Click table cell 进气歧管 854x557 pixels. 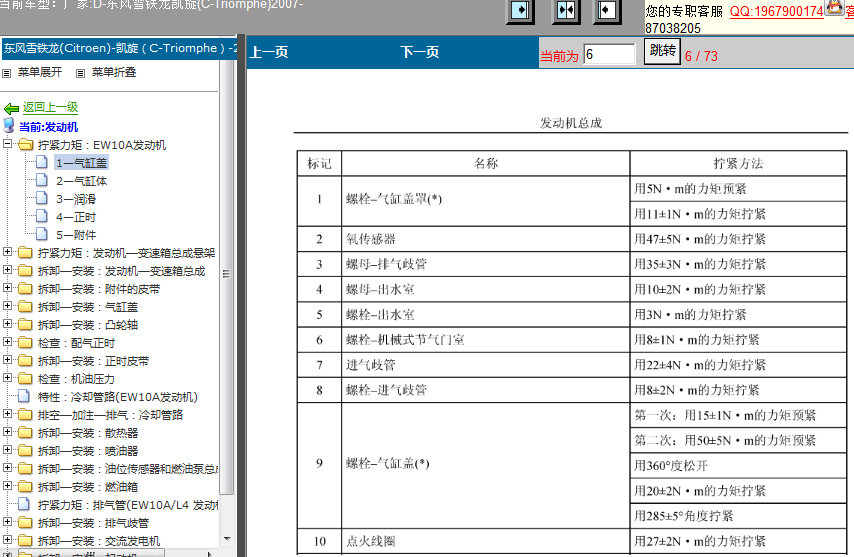pyautogui.click(x=485, y=365)
